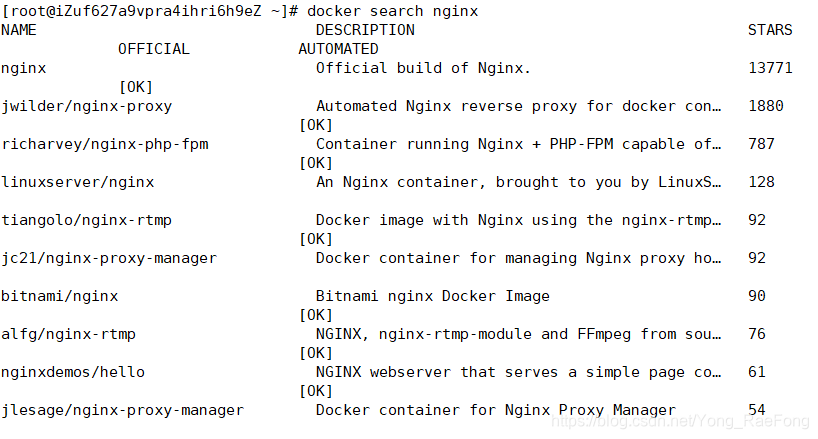818x439 pixels.
Task: Select nginxdemos/hello entry
Action: coord(73,372)
